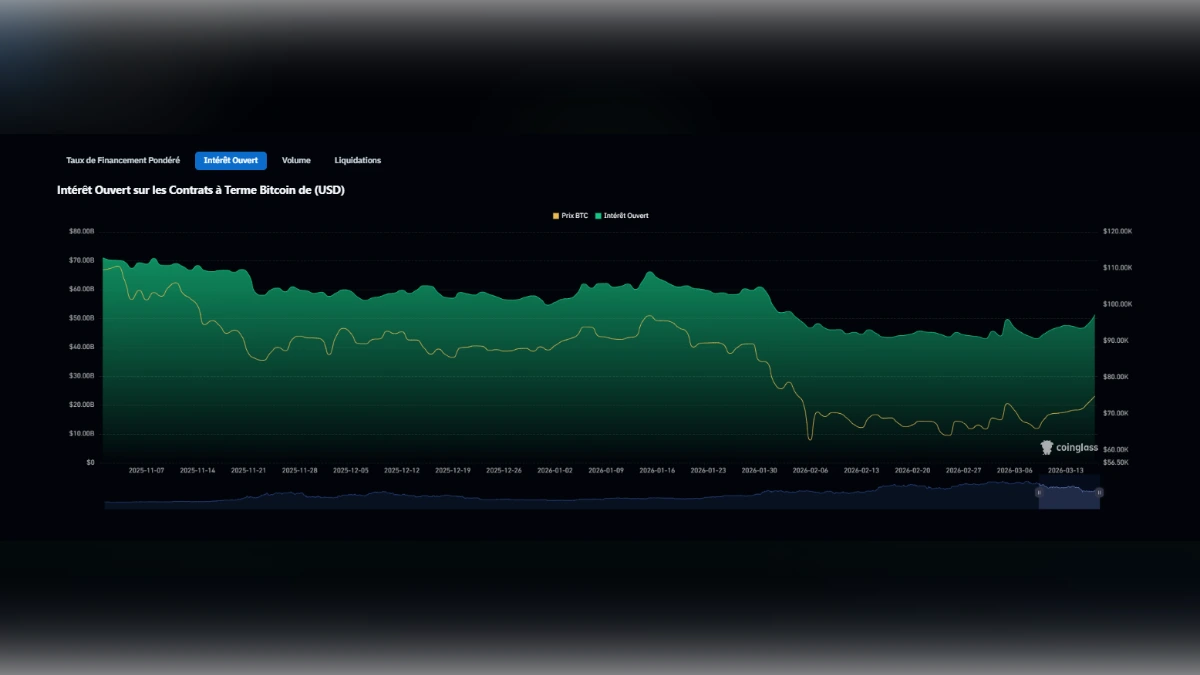Screen dimensions: 1200x675
Task: Click the chart title about Contrats à Terme Bitcoin
Action: (200, 189)
